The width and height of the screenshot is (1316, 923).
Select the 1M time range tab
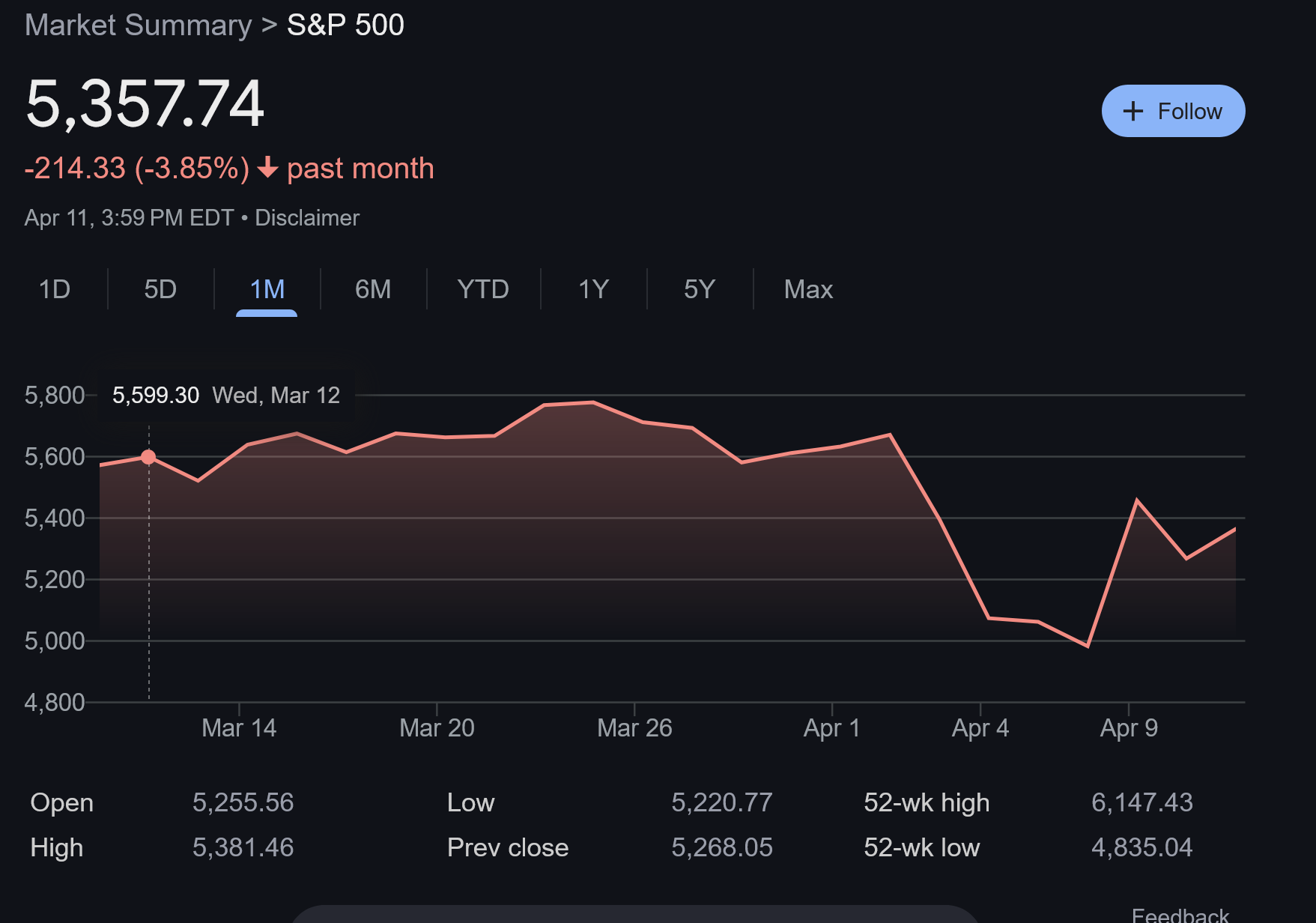(x=267, y=289)
